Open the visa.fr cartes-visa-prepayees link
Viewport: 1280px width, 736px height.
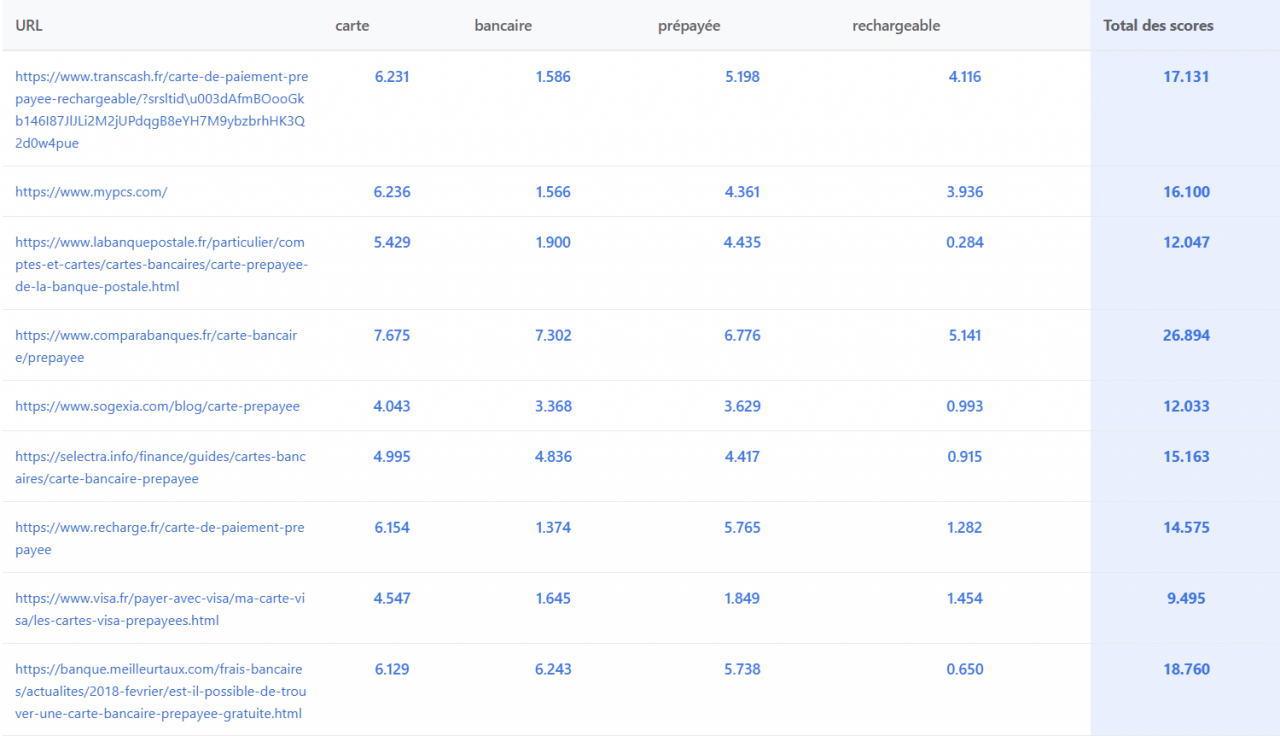[160, 609]
